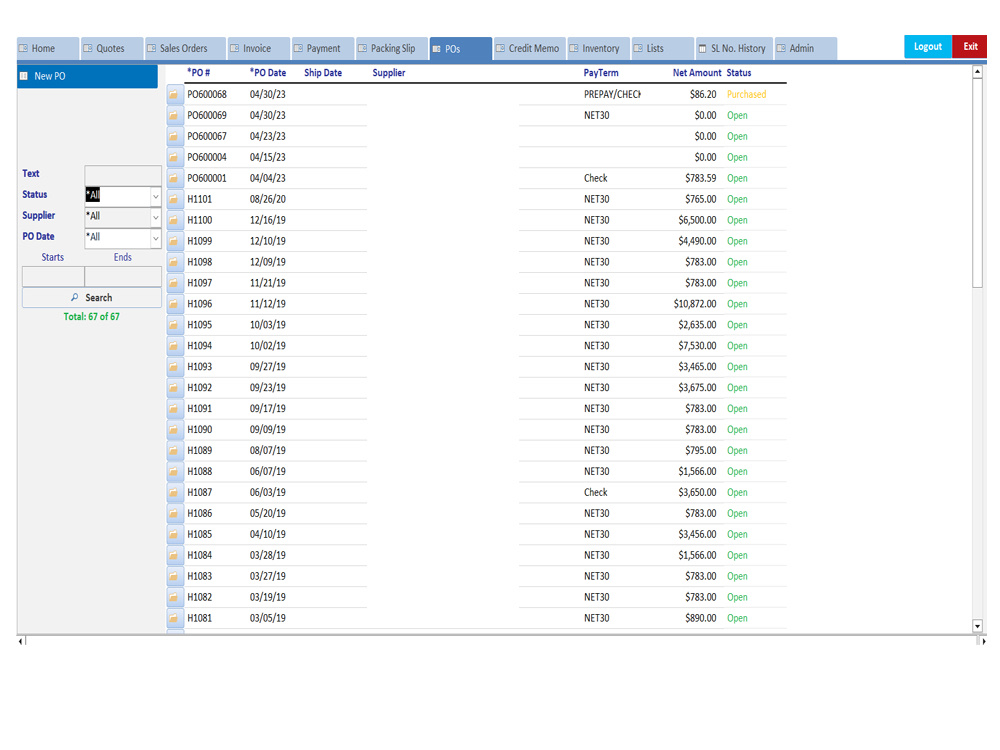Switch to the Packing Slip tab
Screen dimensions: 1000x750
pos(392,48)
